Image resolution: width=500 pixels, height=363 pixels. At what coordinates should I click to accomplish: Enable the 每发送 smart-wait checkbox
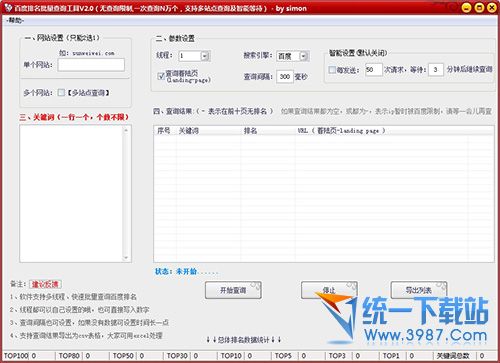pyautogui.click(x=332, y=70)
